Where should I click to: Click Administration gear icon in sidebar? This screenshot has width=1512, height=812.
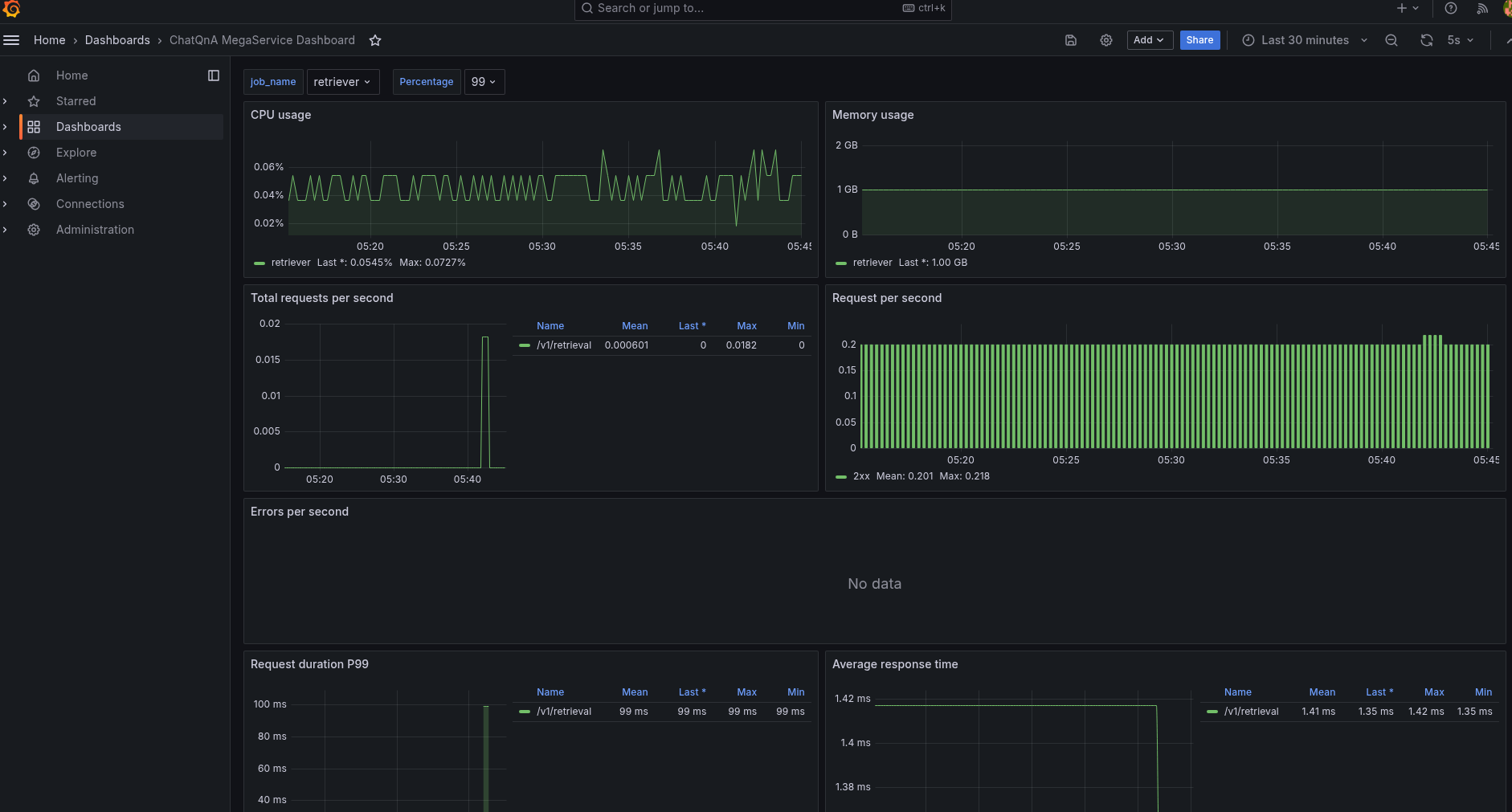[x=34, y=230]
